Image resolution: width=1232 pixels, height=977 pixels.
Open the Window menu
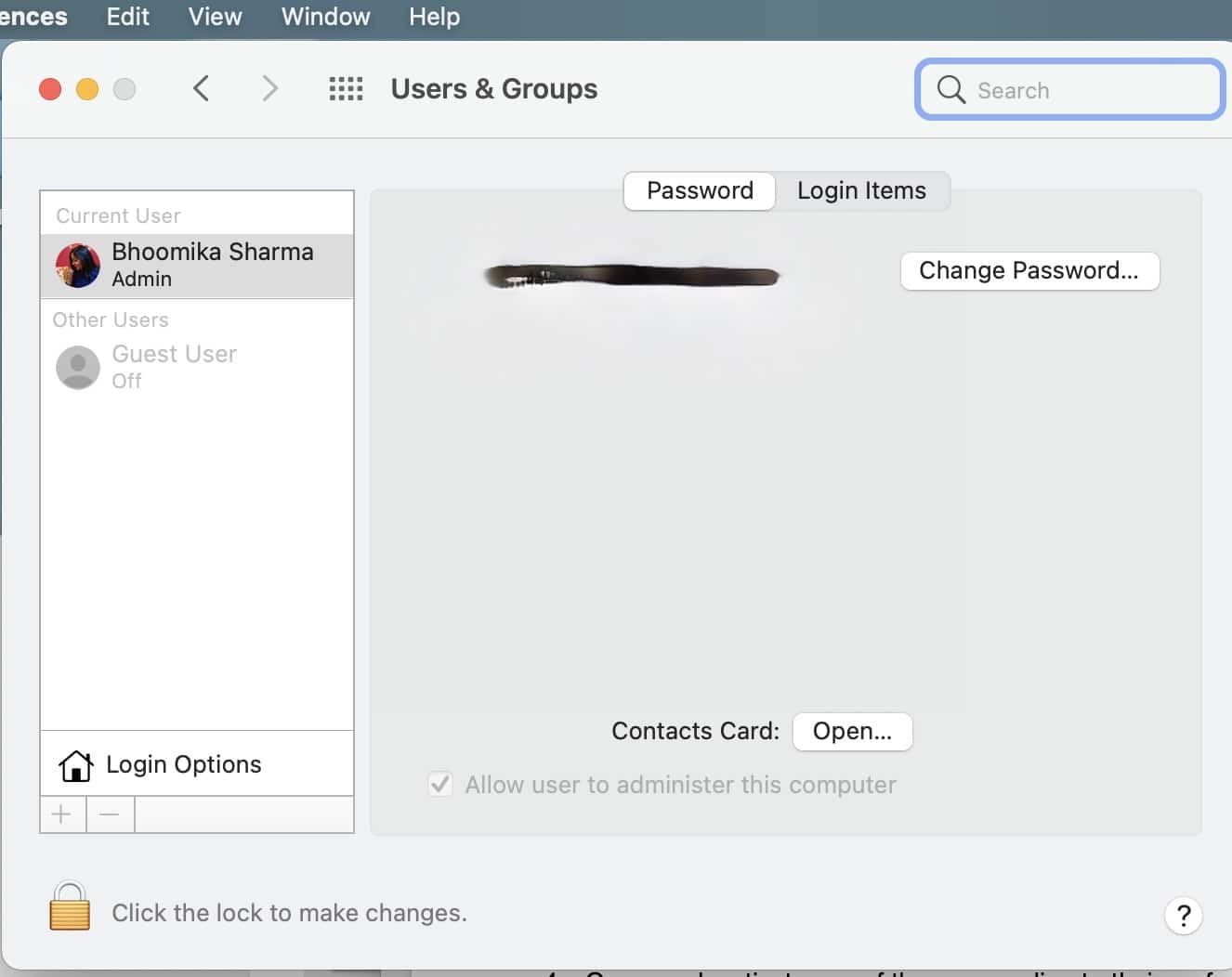coord(324,16)
